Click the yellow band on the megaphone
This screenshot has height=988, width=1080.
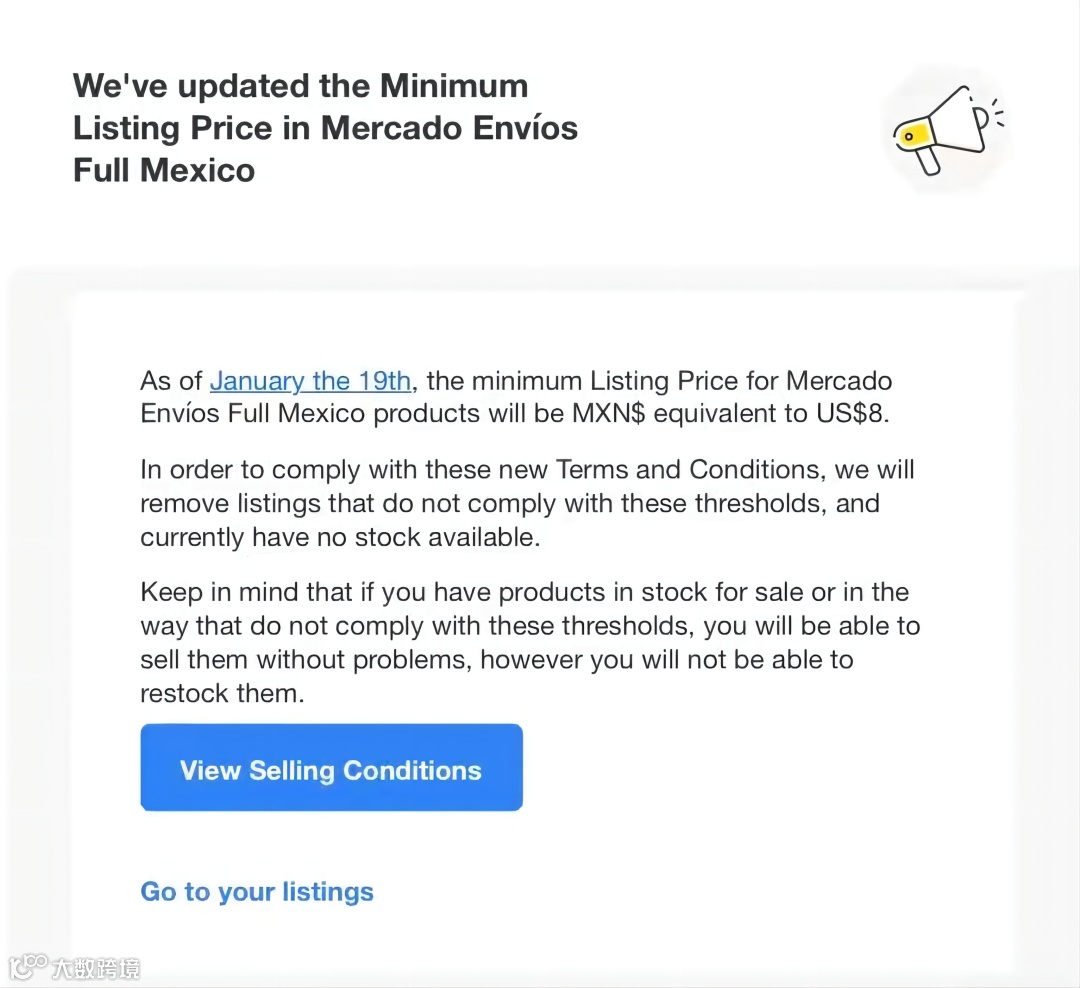pyautogui.click(x=917, y=133)
